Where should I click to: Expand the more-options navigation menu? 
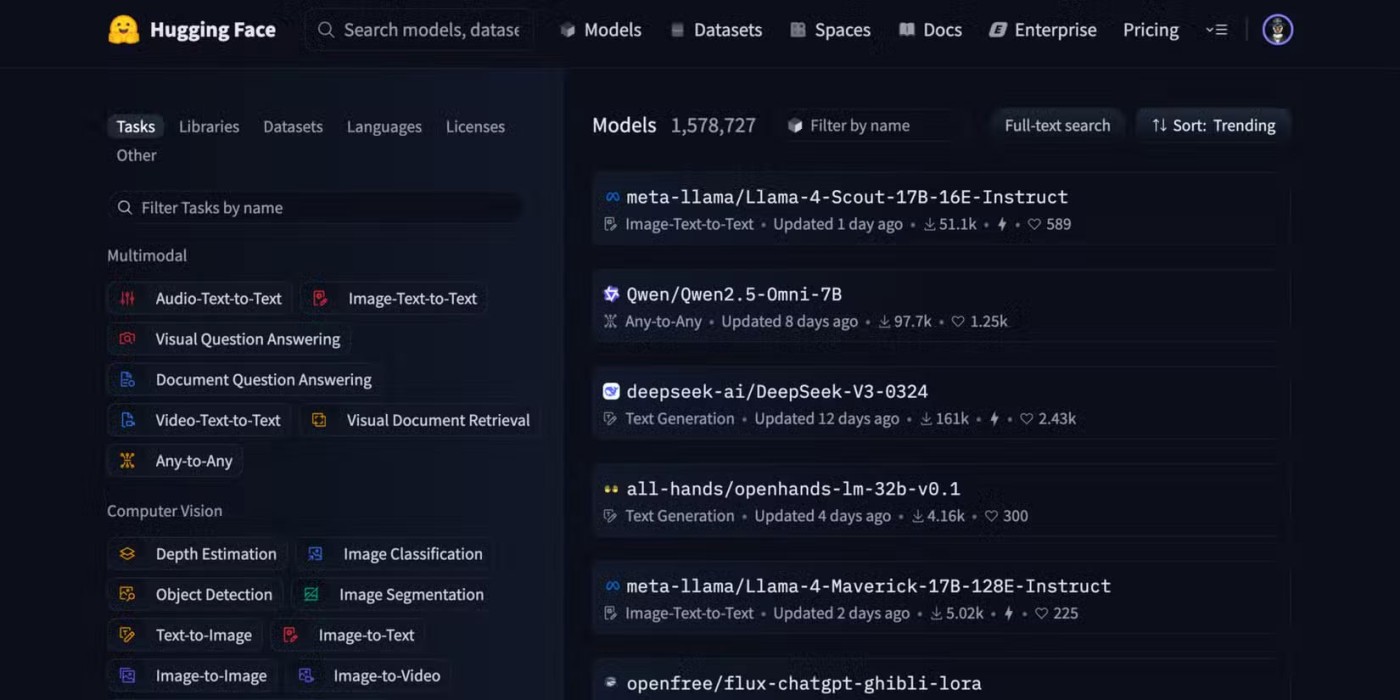click(1216, 30)
